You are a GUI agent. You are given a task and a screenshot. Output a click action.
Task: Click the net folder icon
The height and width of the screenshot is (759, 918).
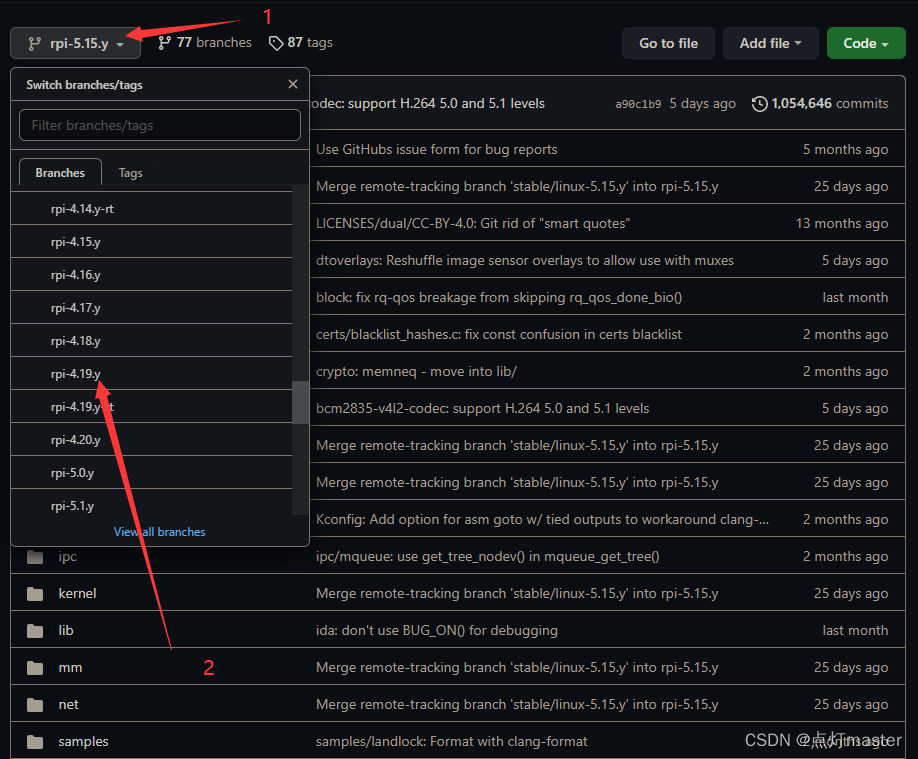pyautogui.click(x=35, y=705)
